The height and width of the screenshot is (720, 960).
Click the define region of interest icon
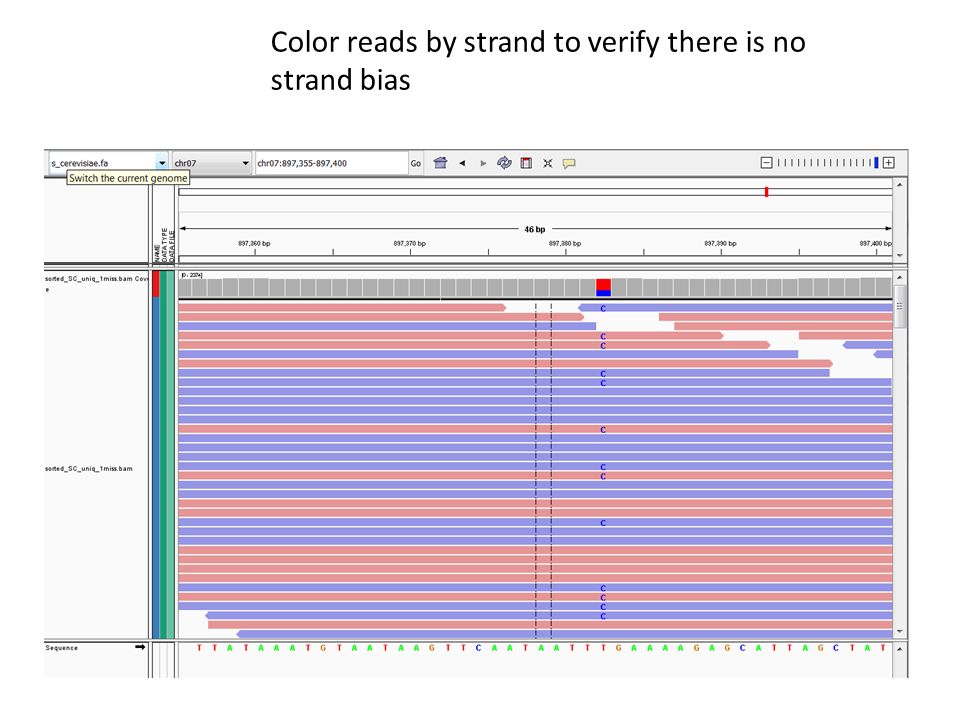coord(526,163)
